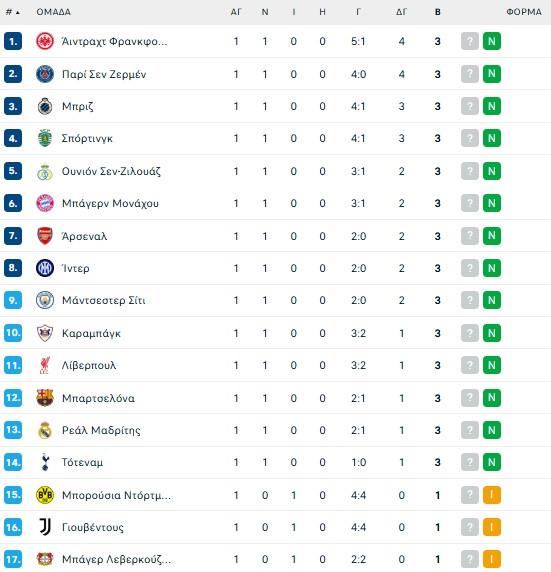551x572 pixels.
Task: Open the Λίβερπουλ team link
Action: click(89, 365)
